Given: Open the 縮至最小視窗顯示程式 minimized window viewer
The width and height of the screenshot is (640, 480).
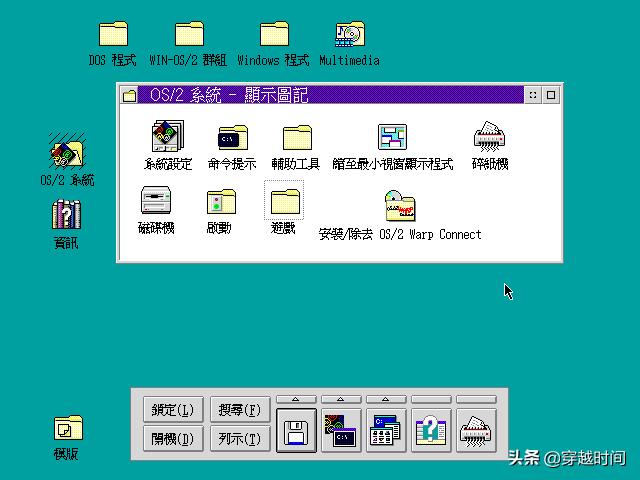Looking at the screenshot, I should click(x=392, y=138).
